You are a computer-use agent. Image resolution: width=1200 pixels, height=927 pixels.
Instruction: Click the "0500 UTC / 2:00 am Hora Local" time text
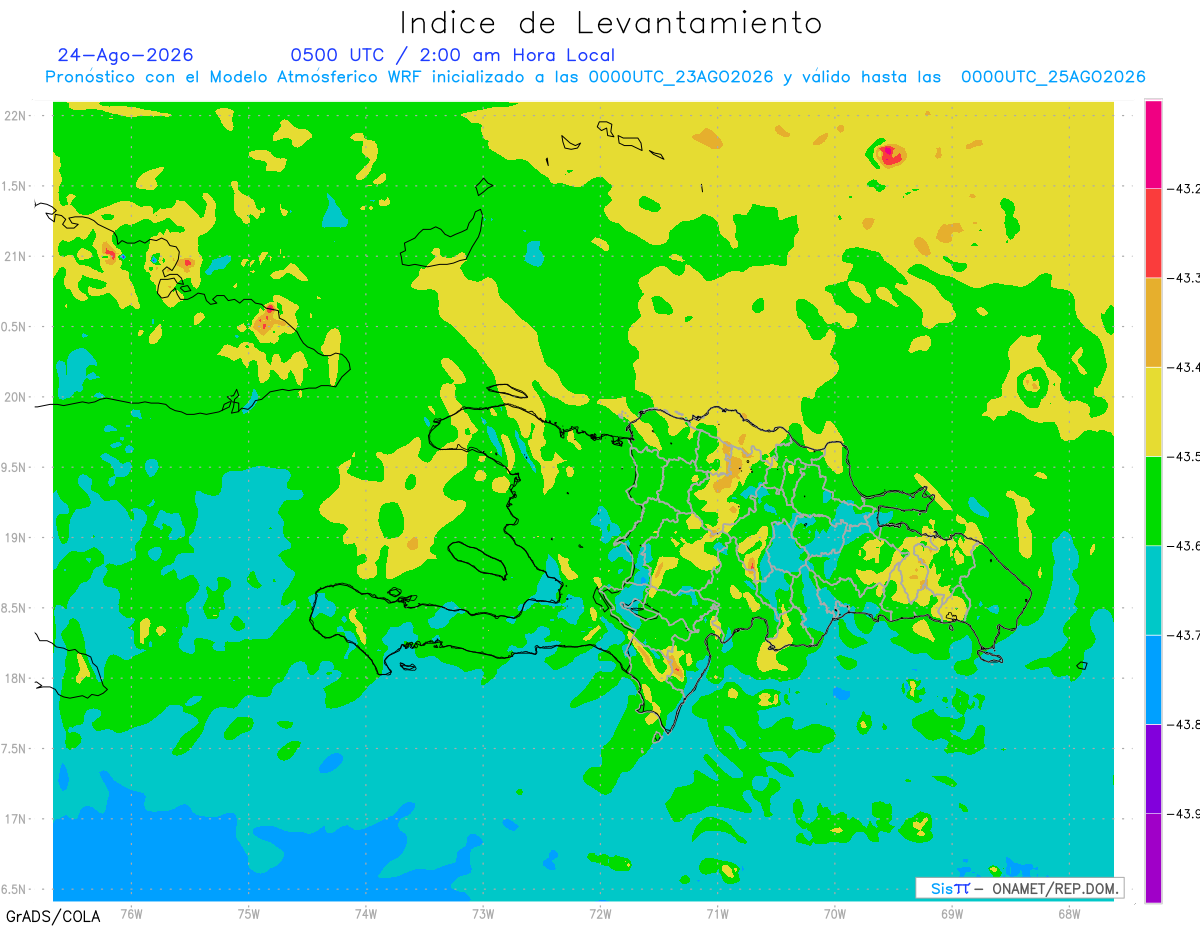tap(452, 55)
